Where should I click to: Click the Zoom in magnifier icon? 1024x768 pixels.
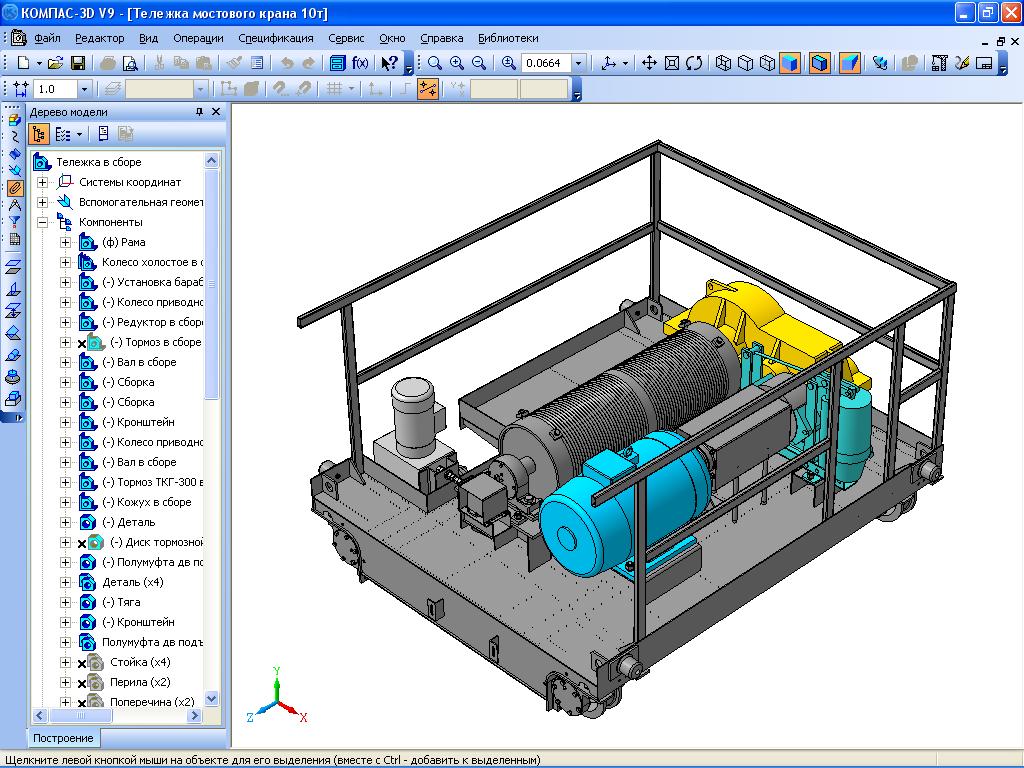click(457, 63)
